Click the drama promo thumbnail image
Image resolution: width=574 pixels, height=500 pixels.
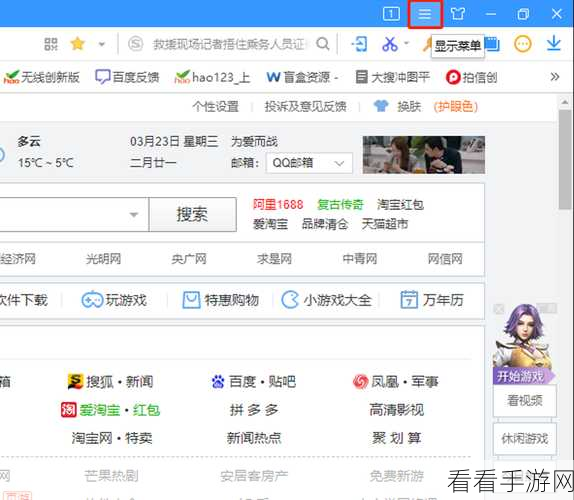pyautogui.click(x=424, y=154)
